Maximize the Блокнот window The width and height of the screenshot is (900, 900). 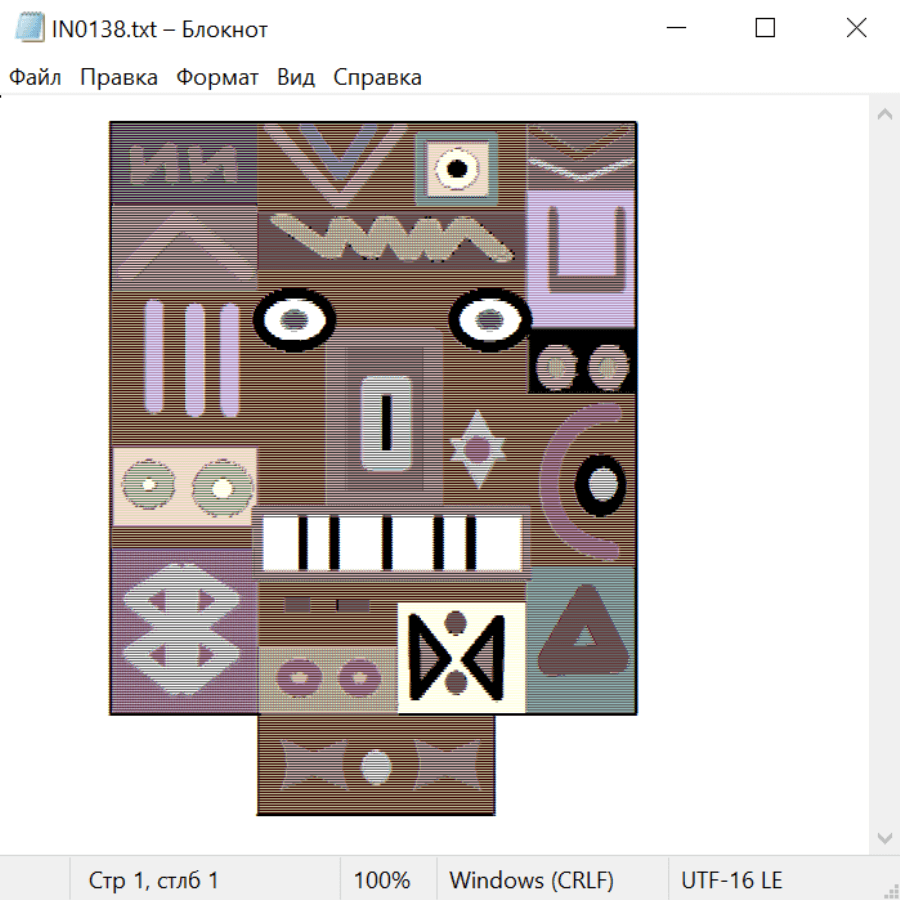(765, 28)
